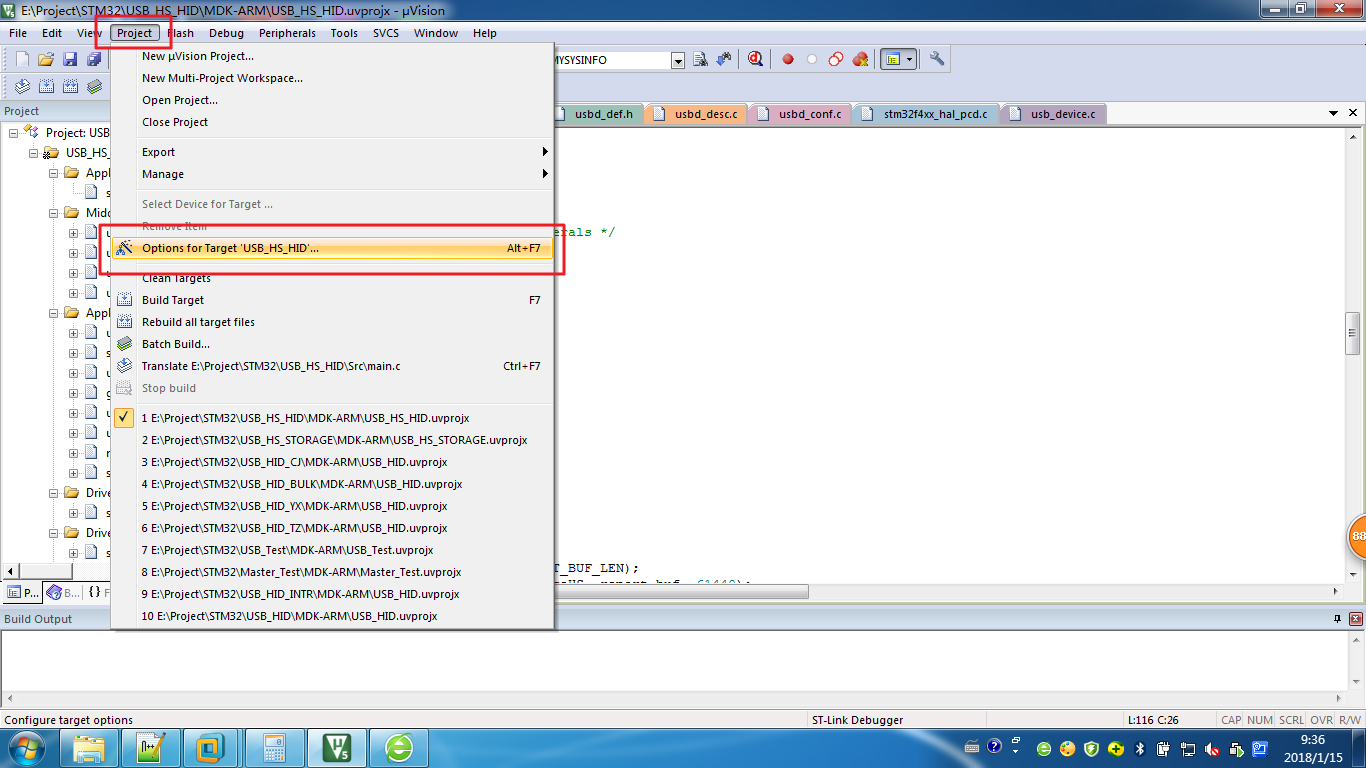This screenshot has width=1366, height=768.
Task: Open the MYSYSINFO combo box dropdown arrow
Action: coord(678,61)
